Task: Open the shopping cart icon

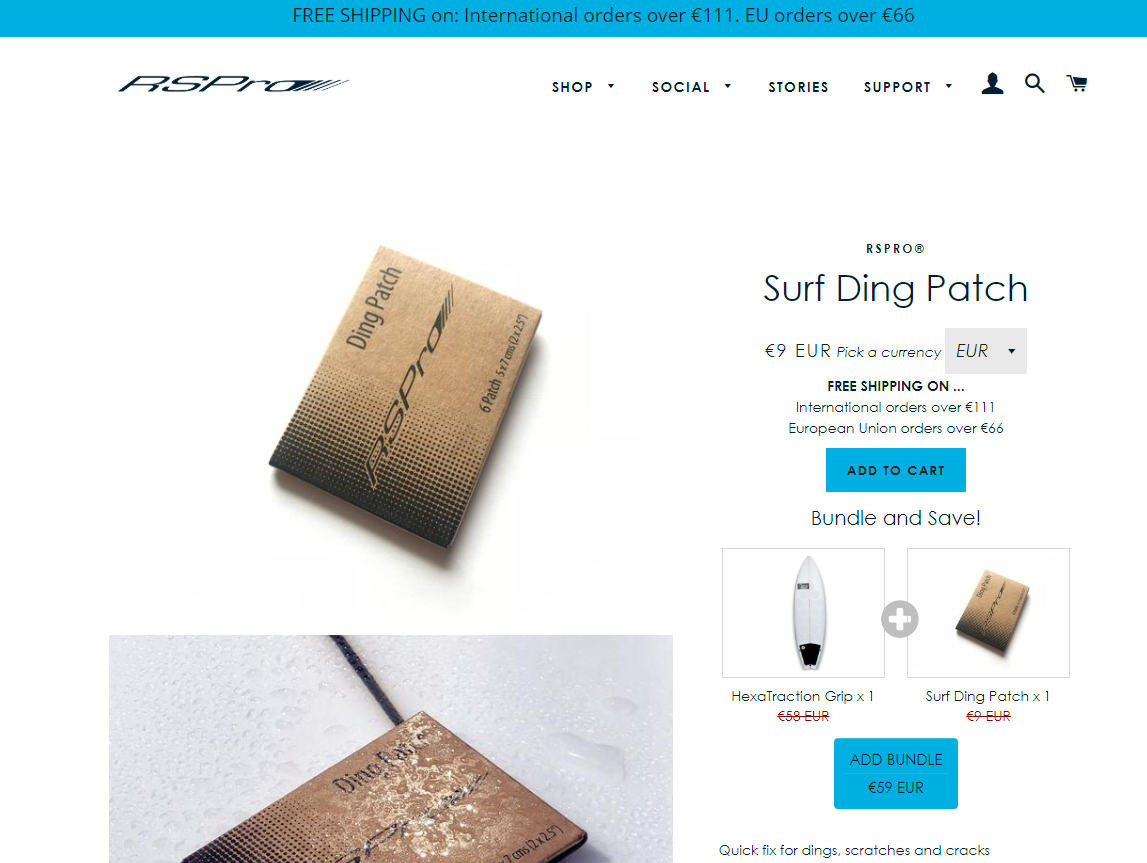Action: pyautogui.click(x=1077, y=83)
